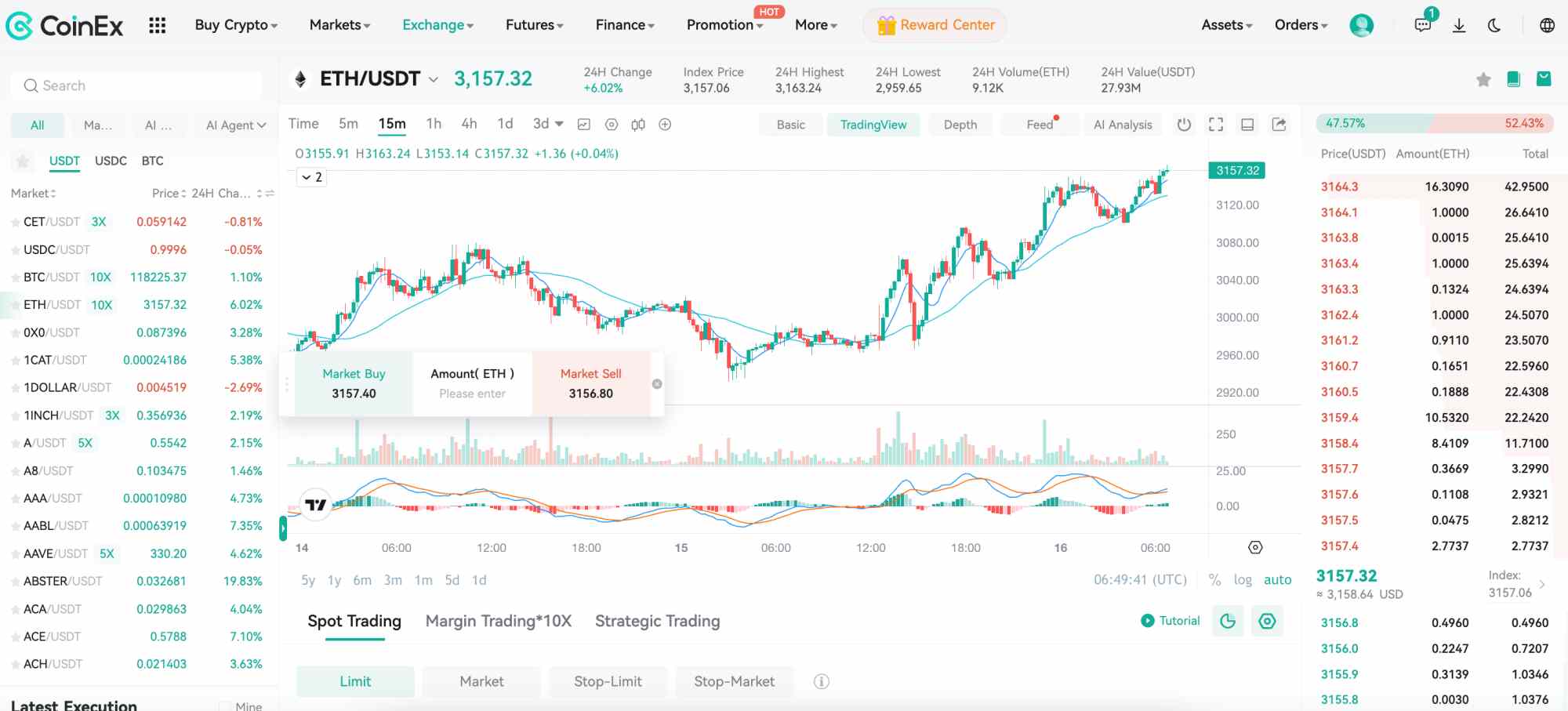This screenshot has width=1568, height=711.
Task: Open the Promotion menu
Action: click(721, 24)
